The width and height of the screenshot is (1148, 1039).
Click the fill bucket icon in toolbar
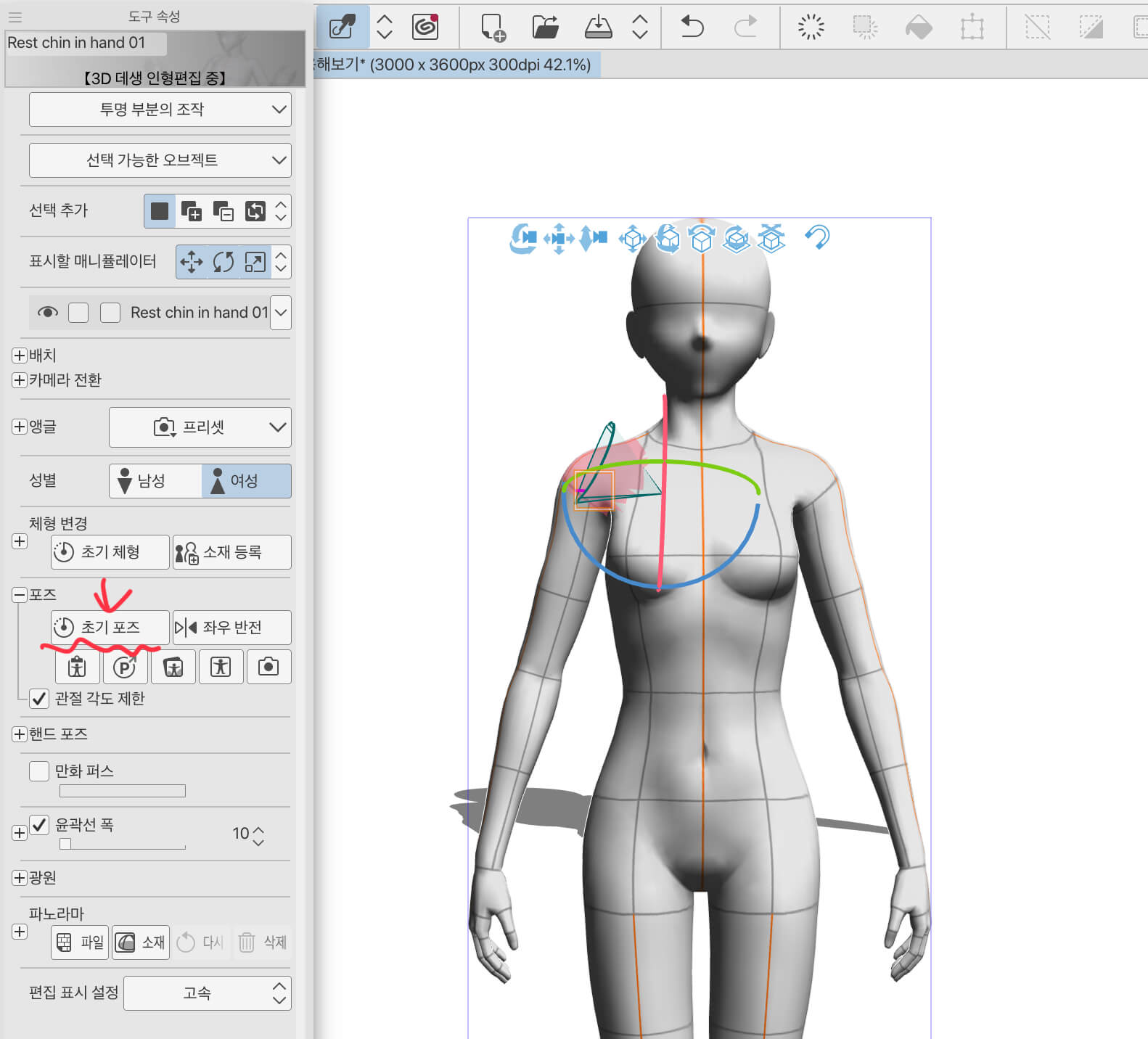919,28
